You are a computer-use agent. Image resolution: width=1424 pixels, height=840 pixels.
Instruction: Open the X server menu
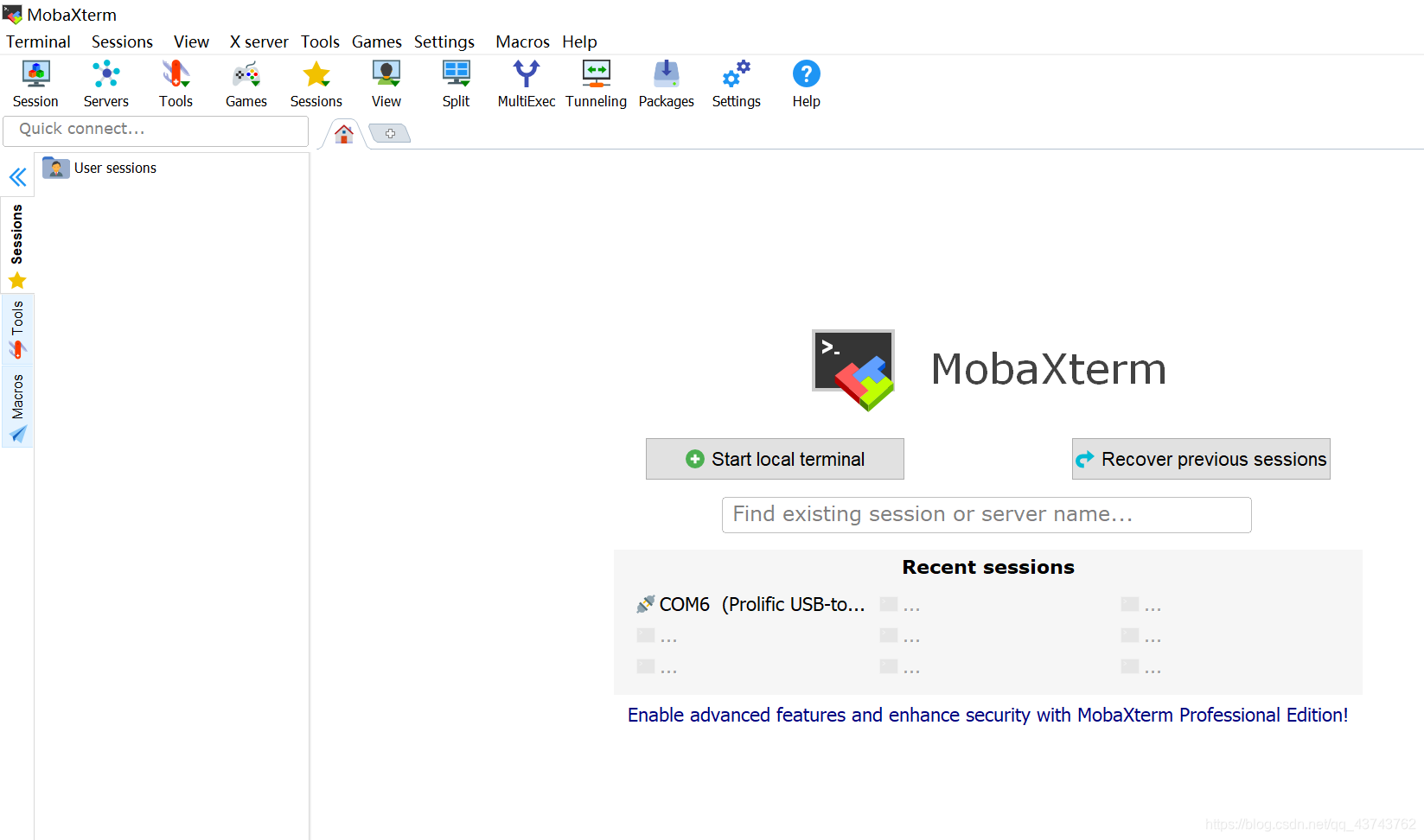coord(259,41)
